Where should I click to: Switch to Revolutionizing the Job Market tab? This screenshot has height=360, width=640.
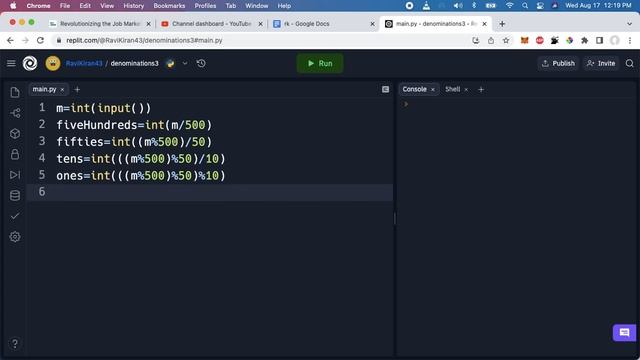click(100, 24)
